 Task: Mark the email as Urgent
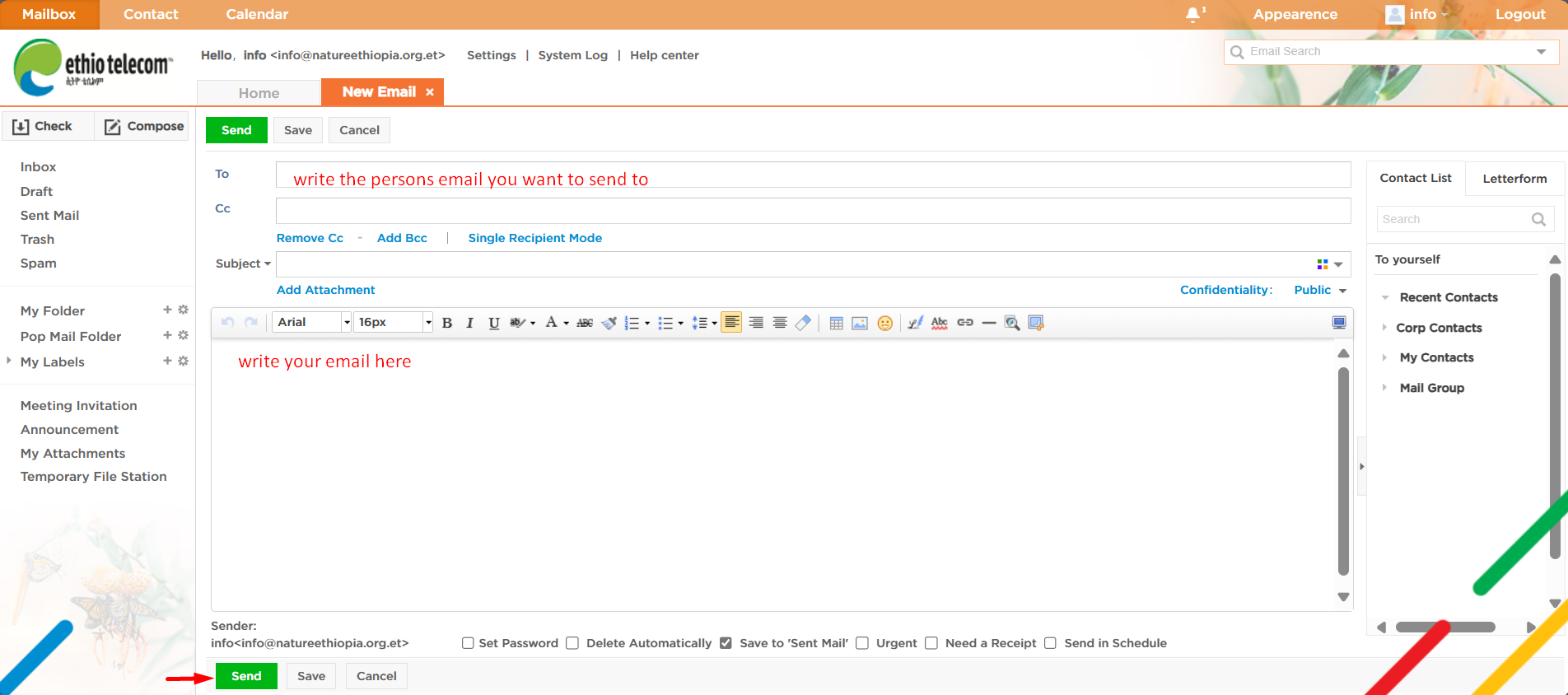click(x=862, y=643)
